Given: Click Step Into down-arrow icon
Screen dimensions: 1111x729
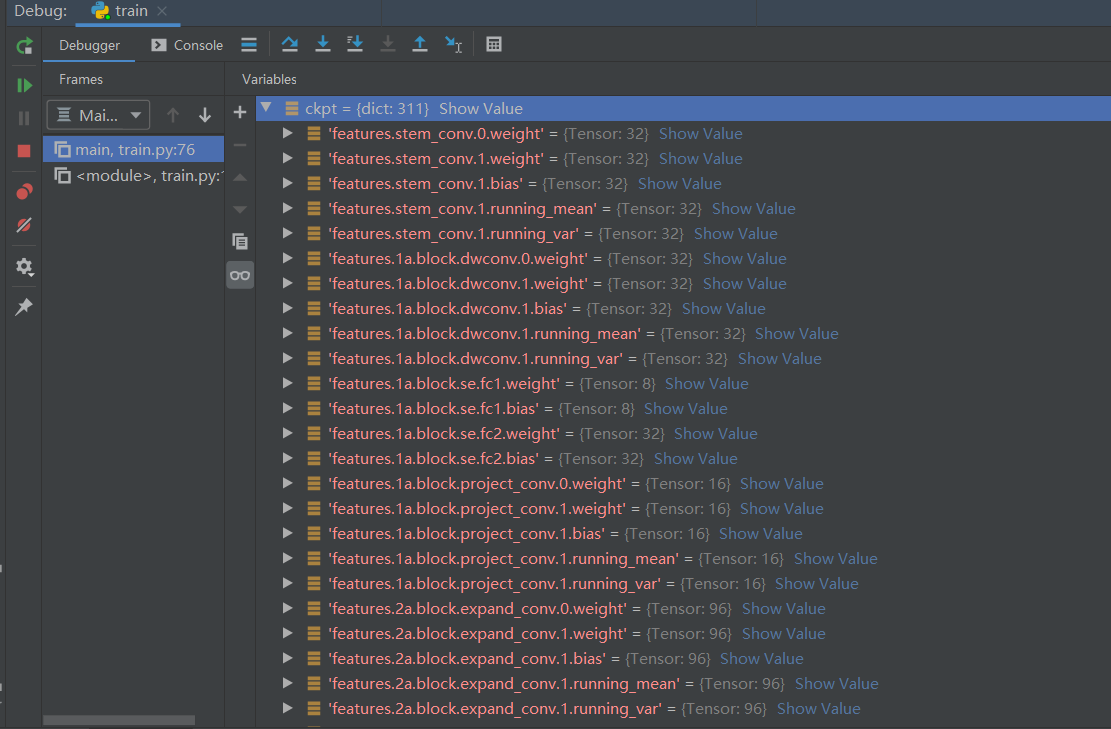Looking at the screenshot, I should click(x=322, y=45).
